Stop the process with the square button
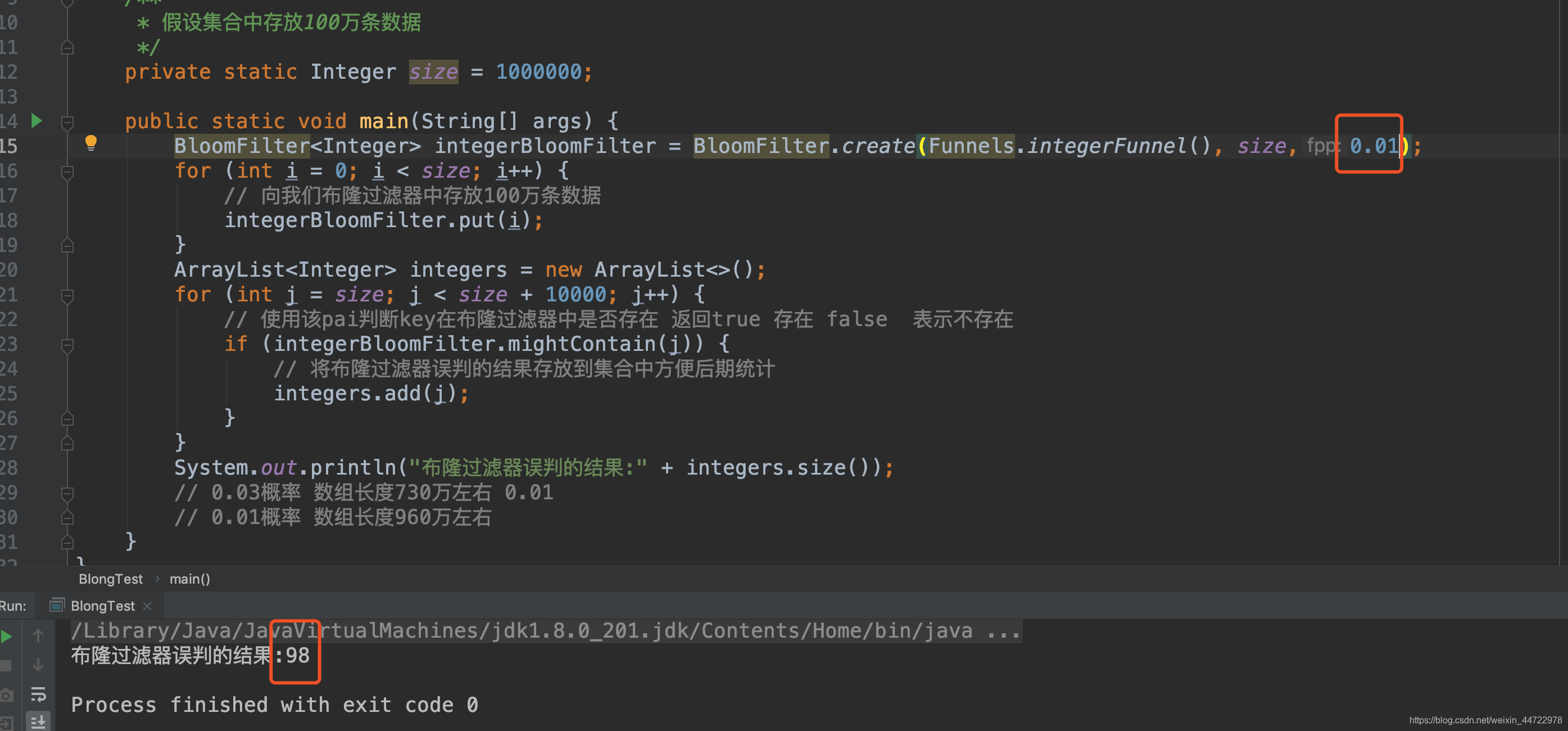This screenshot has width=1568, height=731. pos(6,665)
